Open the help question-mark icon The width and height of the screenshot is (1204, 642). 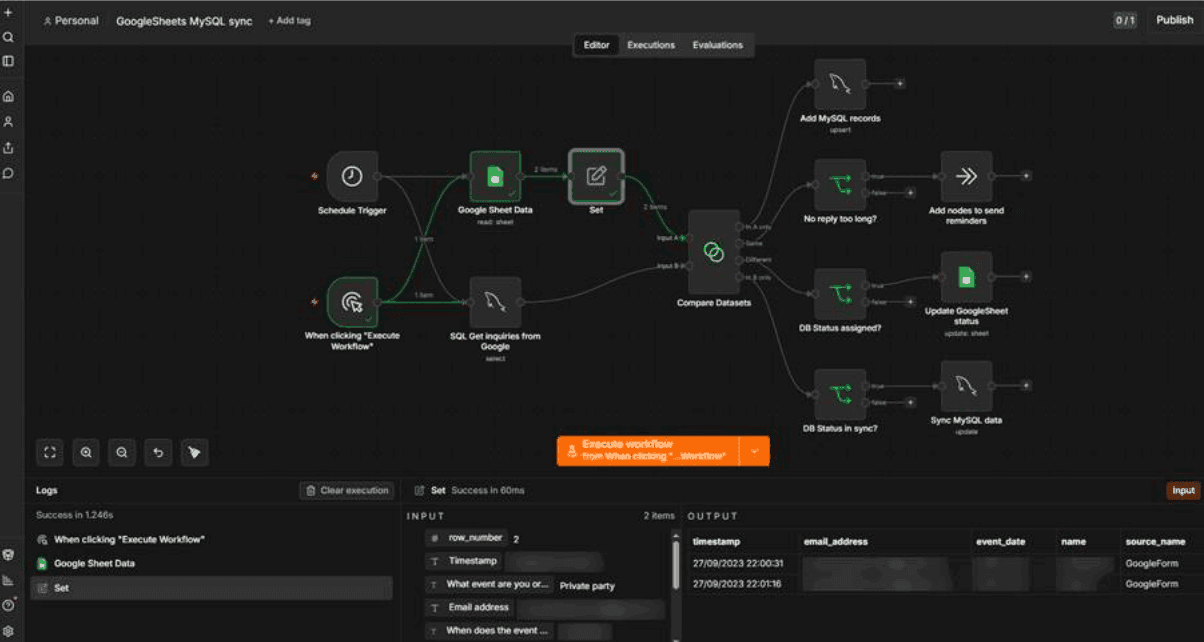pos(8,605)
